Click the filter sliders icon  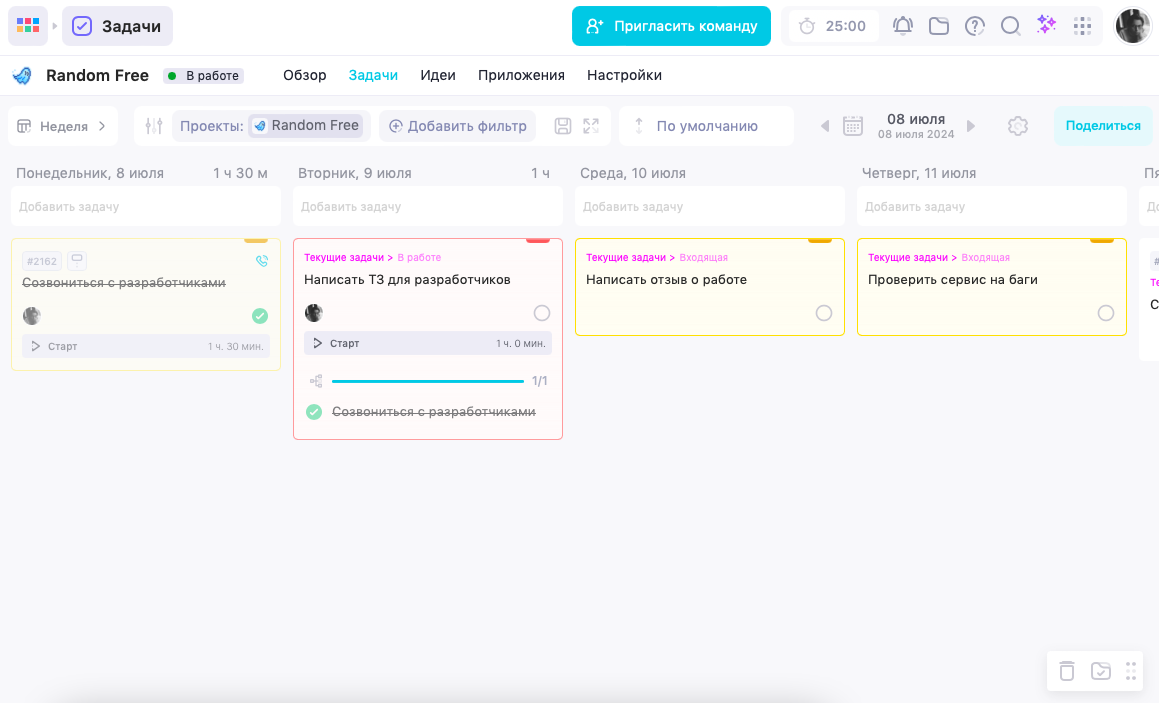(154, 126)
